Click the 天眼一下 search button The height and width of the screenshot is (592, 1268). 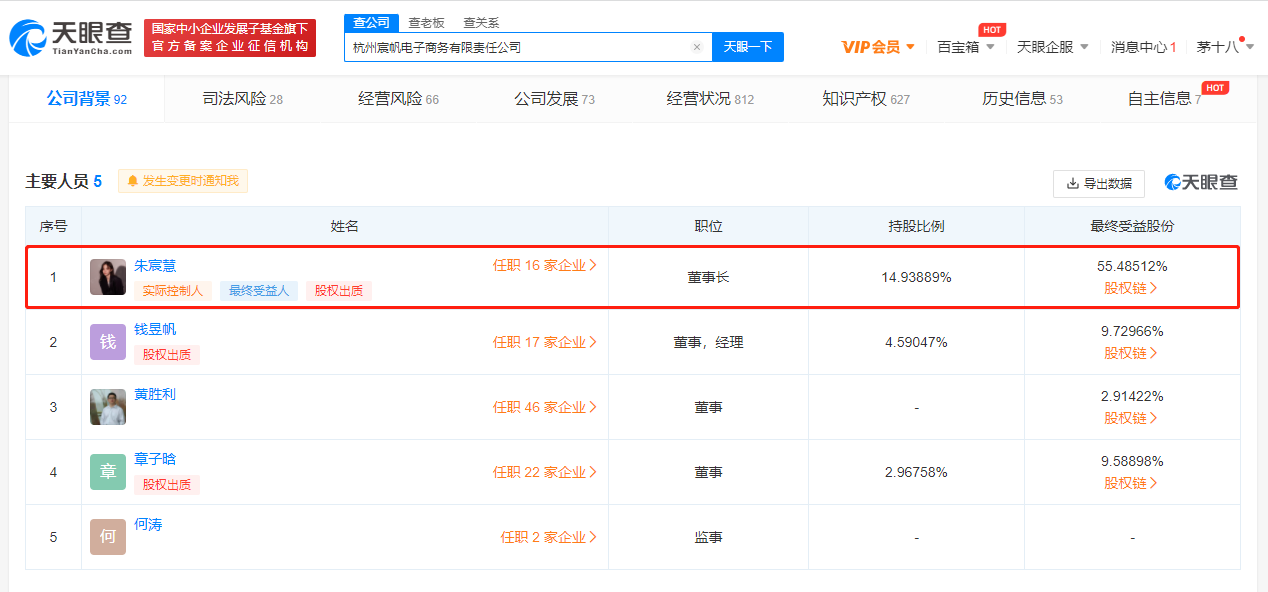tap(748, 47)
